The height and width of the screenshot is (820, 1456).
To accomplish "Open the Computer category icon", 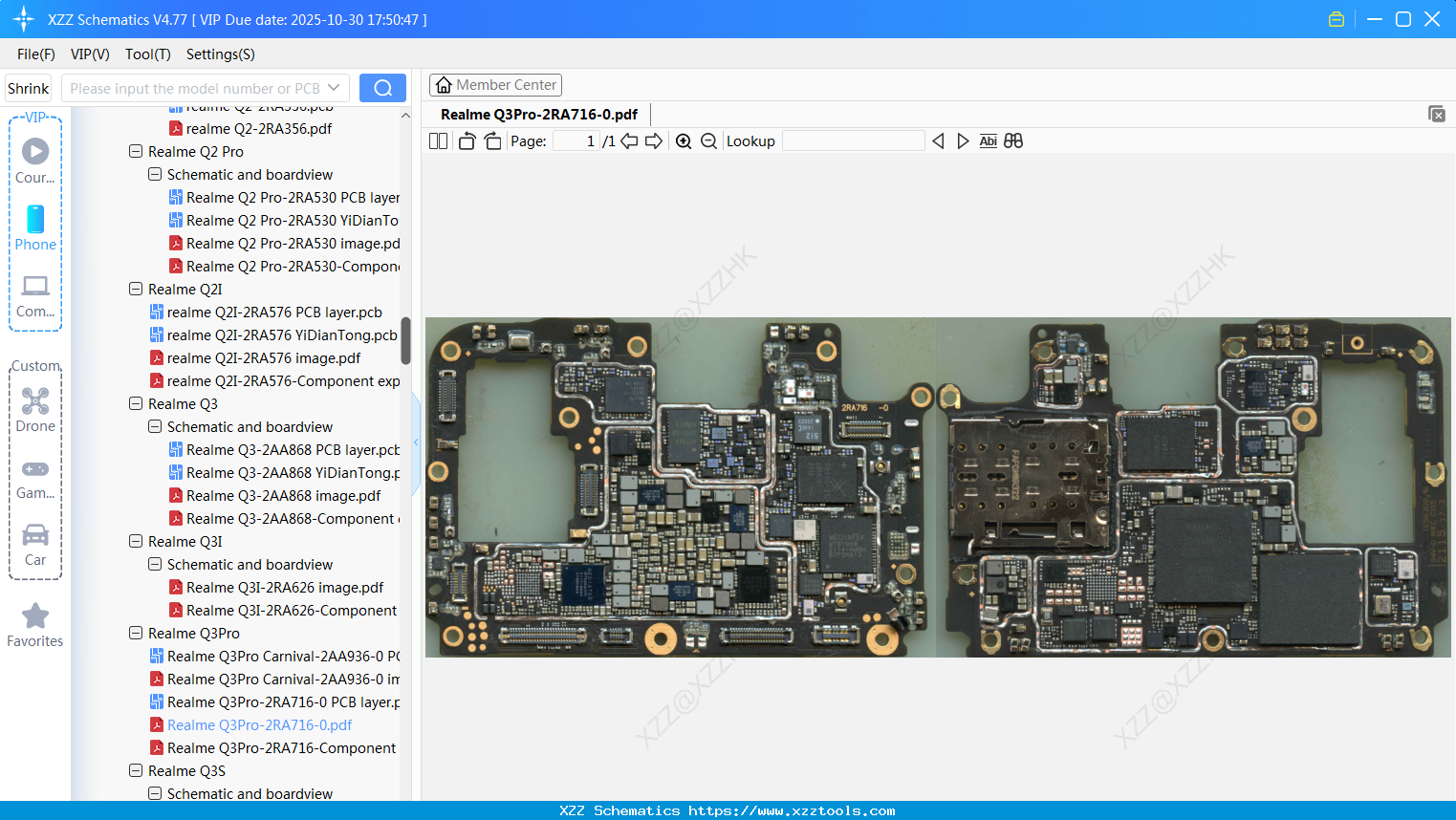I will pos(35,295).
